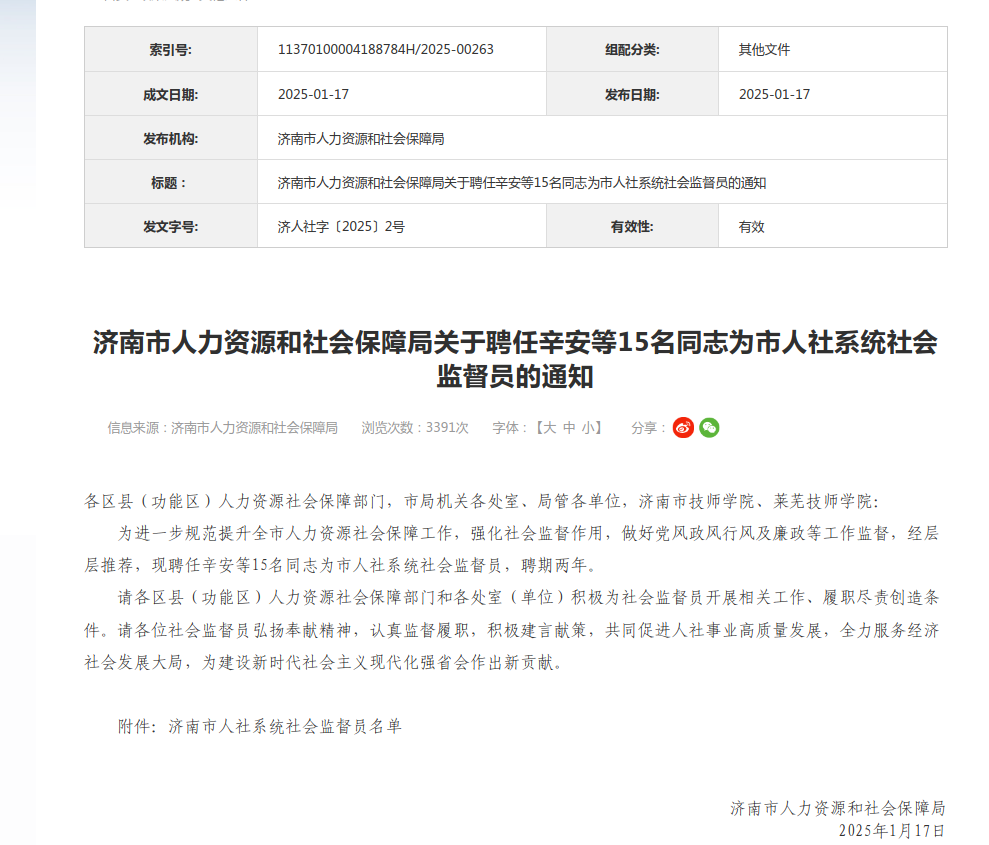Image resolution: width=989 pixels, height=845 pixels.
Task: Click the validity status 有效
Action: point(751,227)
